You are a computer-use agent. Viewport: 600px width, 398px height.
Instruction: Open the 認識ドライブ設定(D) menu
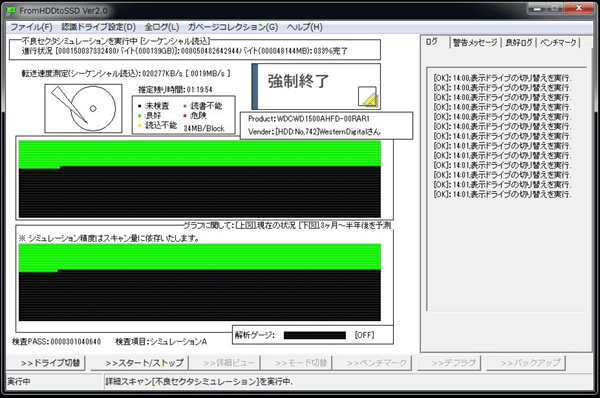[99, 27]
